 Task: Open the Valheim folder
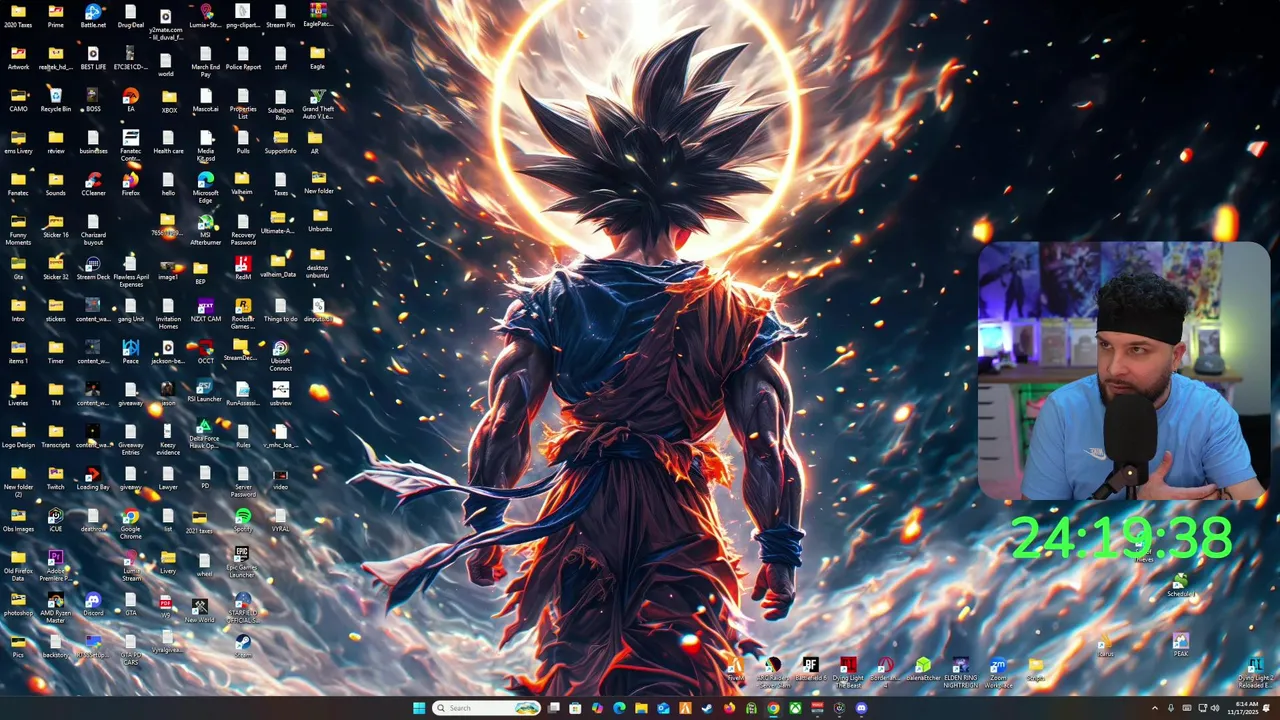click(x=243, y=184)
